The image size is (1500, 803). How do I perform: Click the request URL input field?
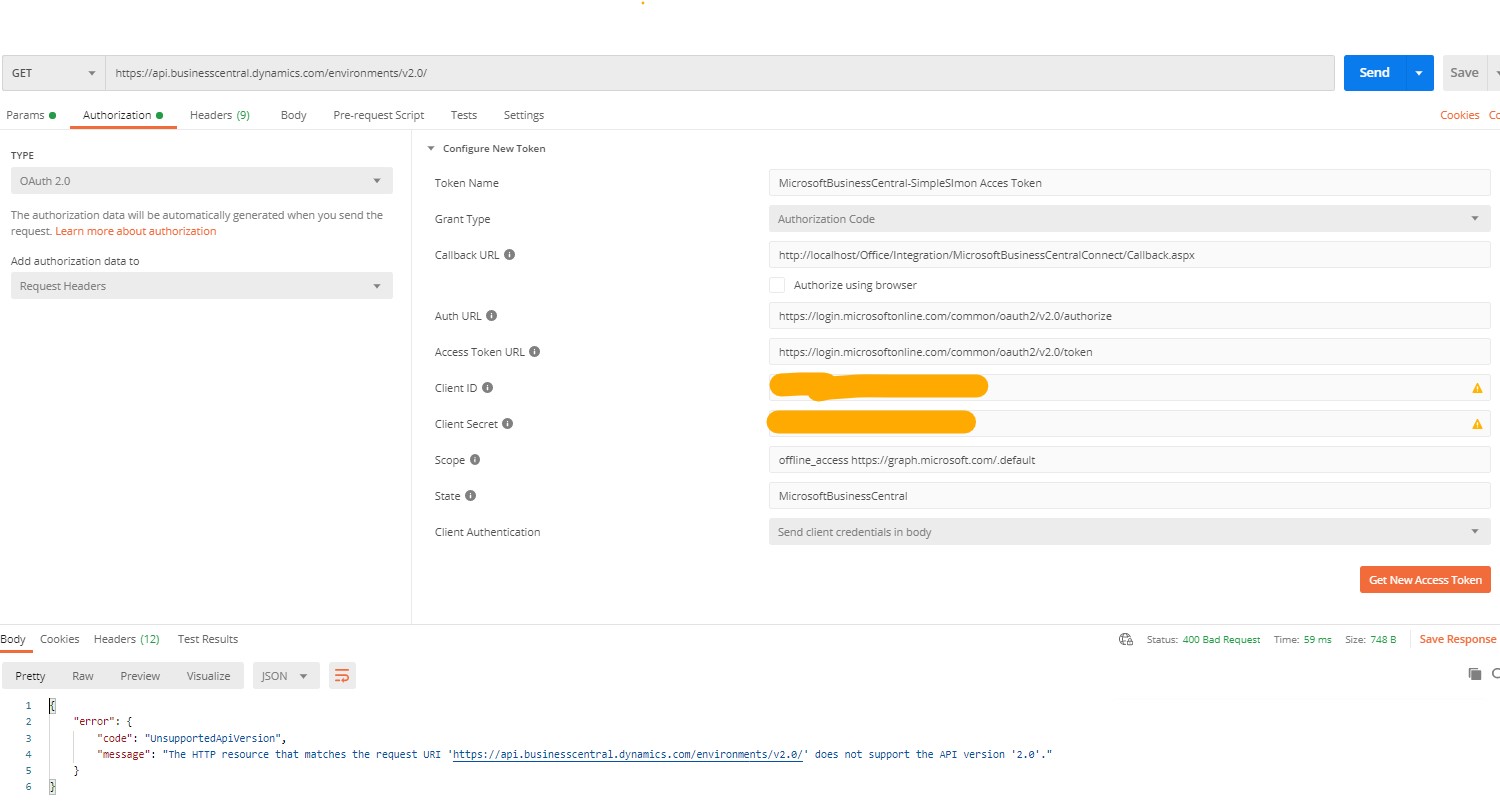point(720,73)
